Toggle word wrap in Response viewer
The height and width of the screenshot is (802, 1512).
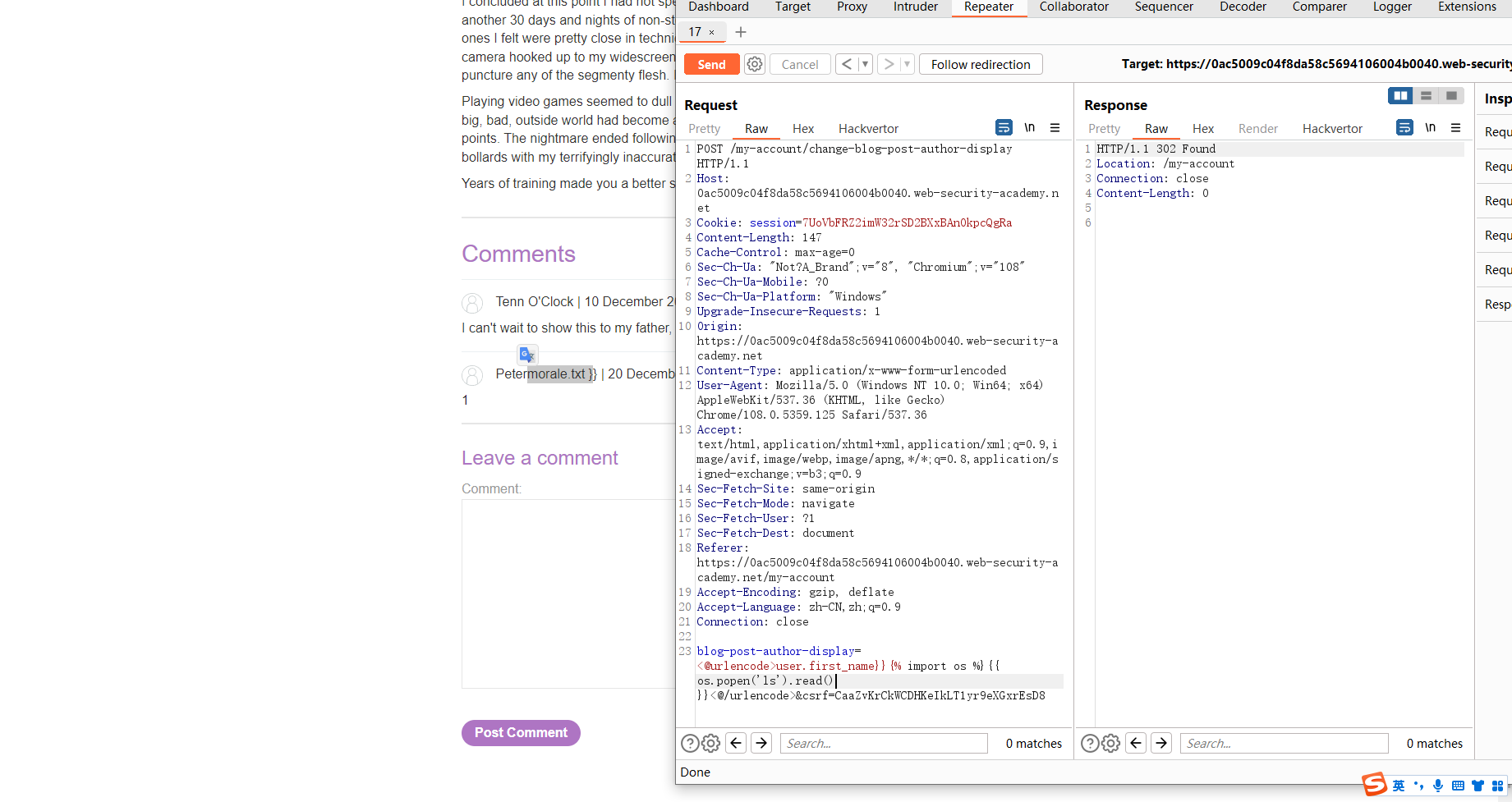click(1404, 127)
